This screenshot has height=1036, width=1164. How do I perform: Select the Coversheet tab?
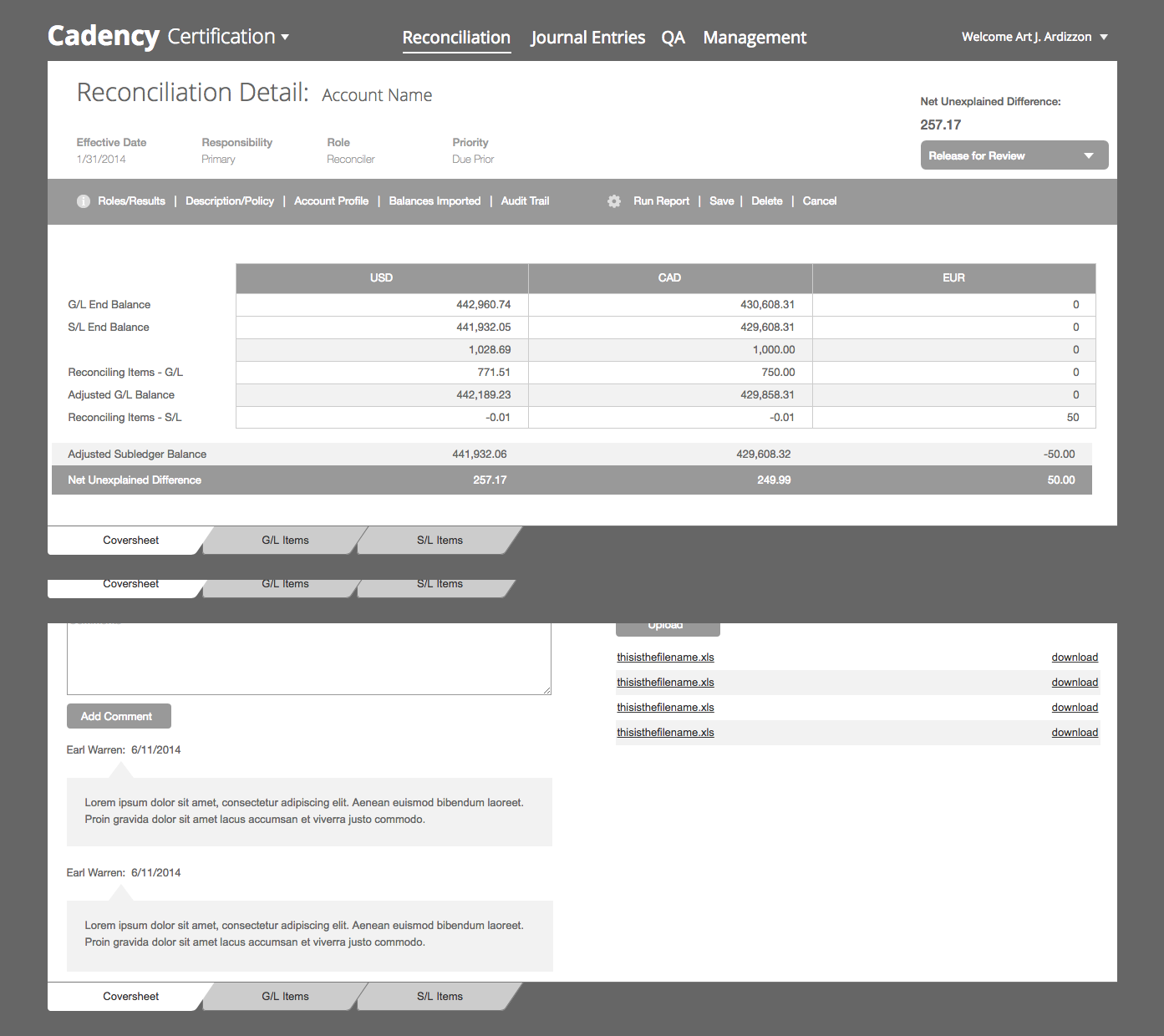[130, 540]
